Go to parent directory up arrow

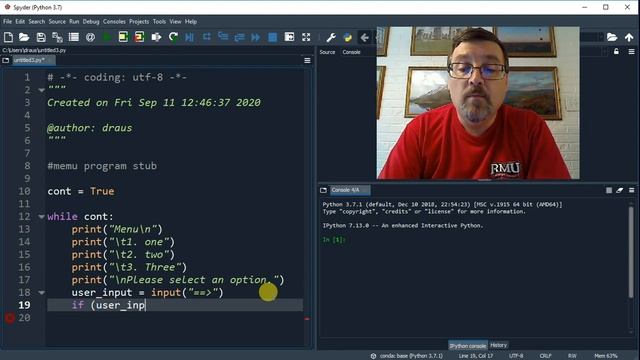coord(629,37)
